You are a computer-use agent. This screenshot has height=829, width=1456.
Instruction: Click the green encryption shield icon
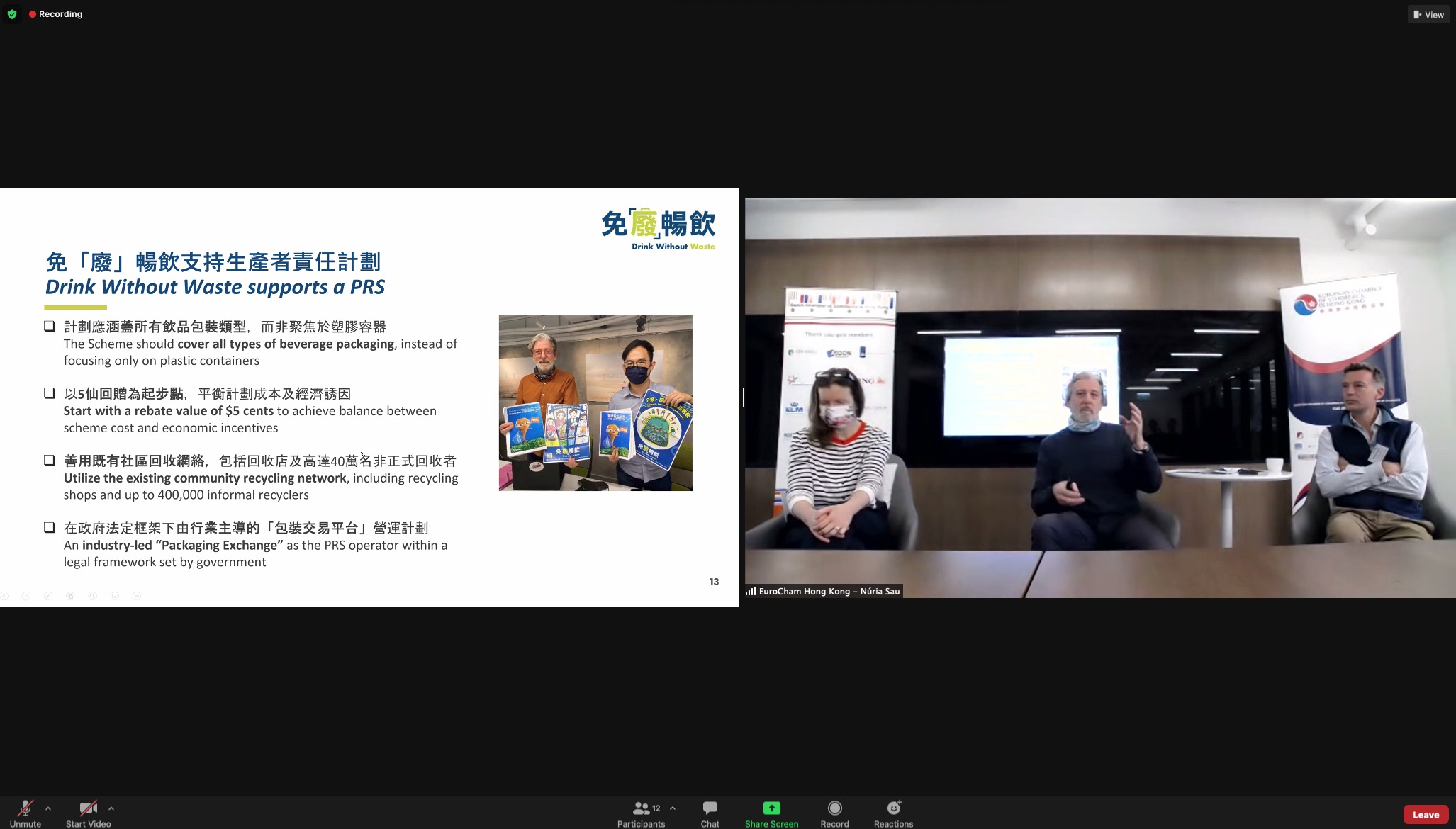[x=11, y=14]
